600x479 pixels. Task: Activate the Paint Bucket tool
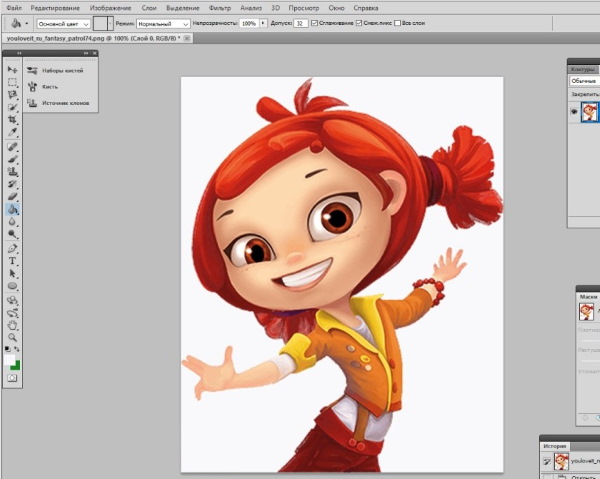pyautogui.click(x=13, y=210)
